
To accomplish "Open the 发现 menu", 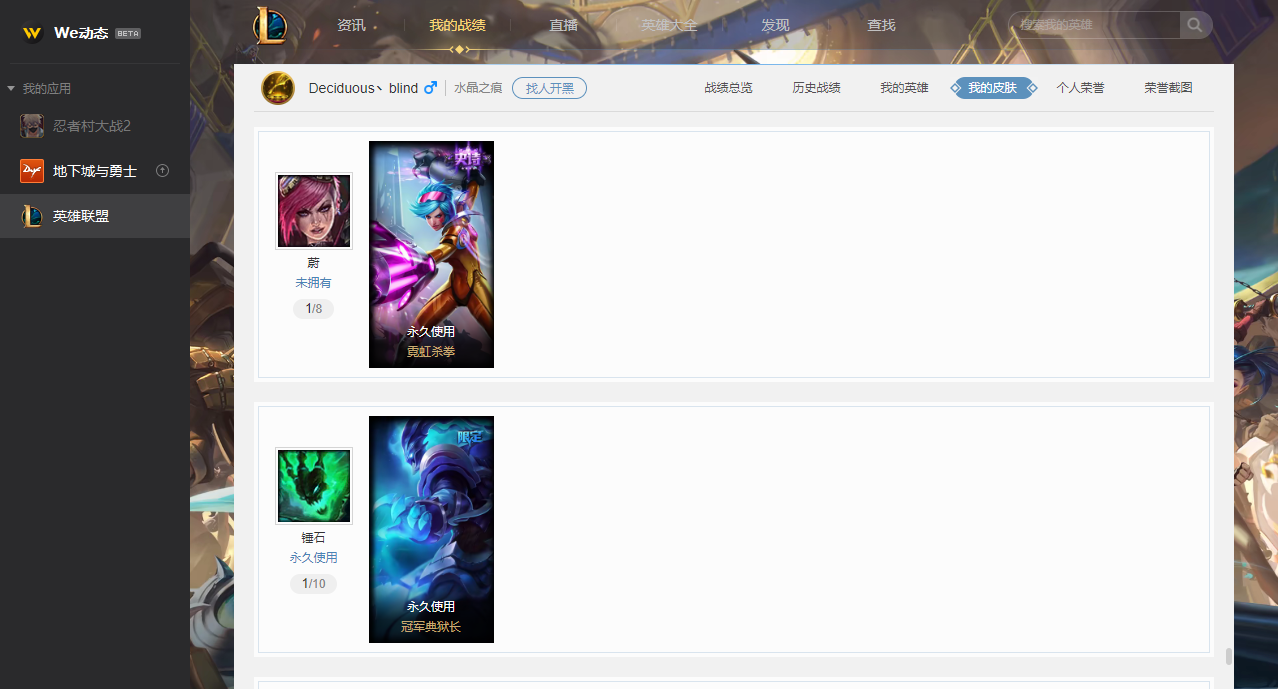I will click(775, 25).
